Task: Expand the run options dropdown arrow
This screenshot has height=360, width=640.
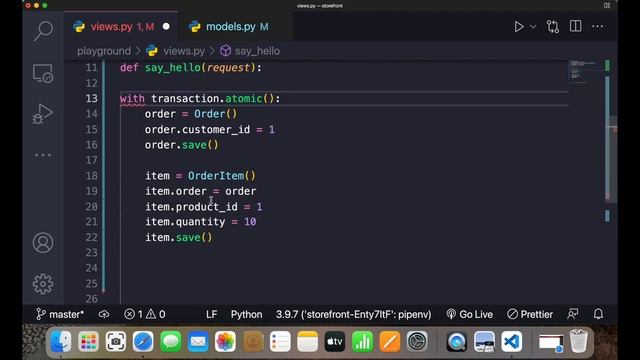Action: coord(533,27)
